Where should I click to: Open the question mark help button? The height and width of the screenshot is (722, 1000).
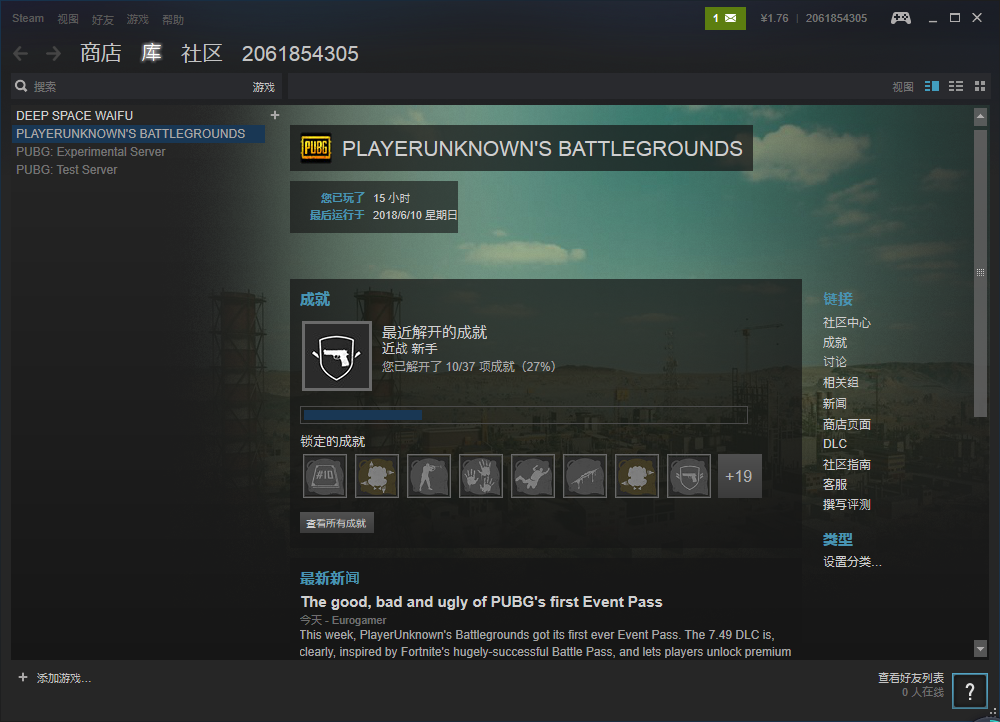(969, 691)
